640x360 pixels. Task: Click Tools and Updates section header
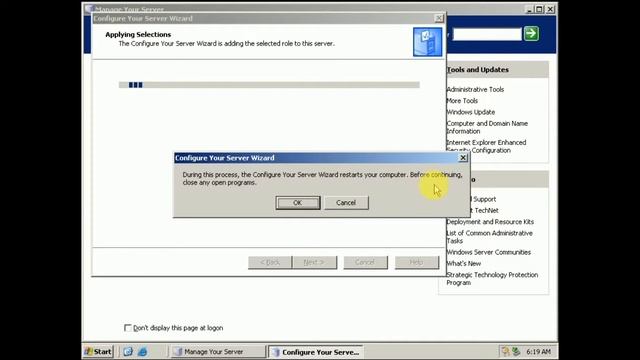478,70
